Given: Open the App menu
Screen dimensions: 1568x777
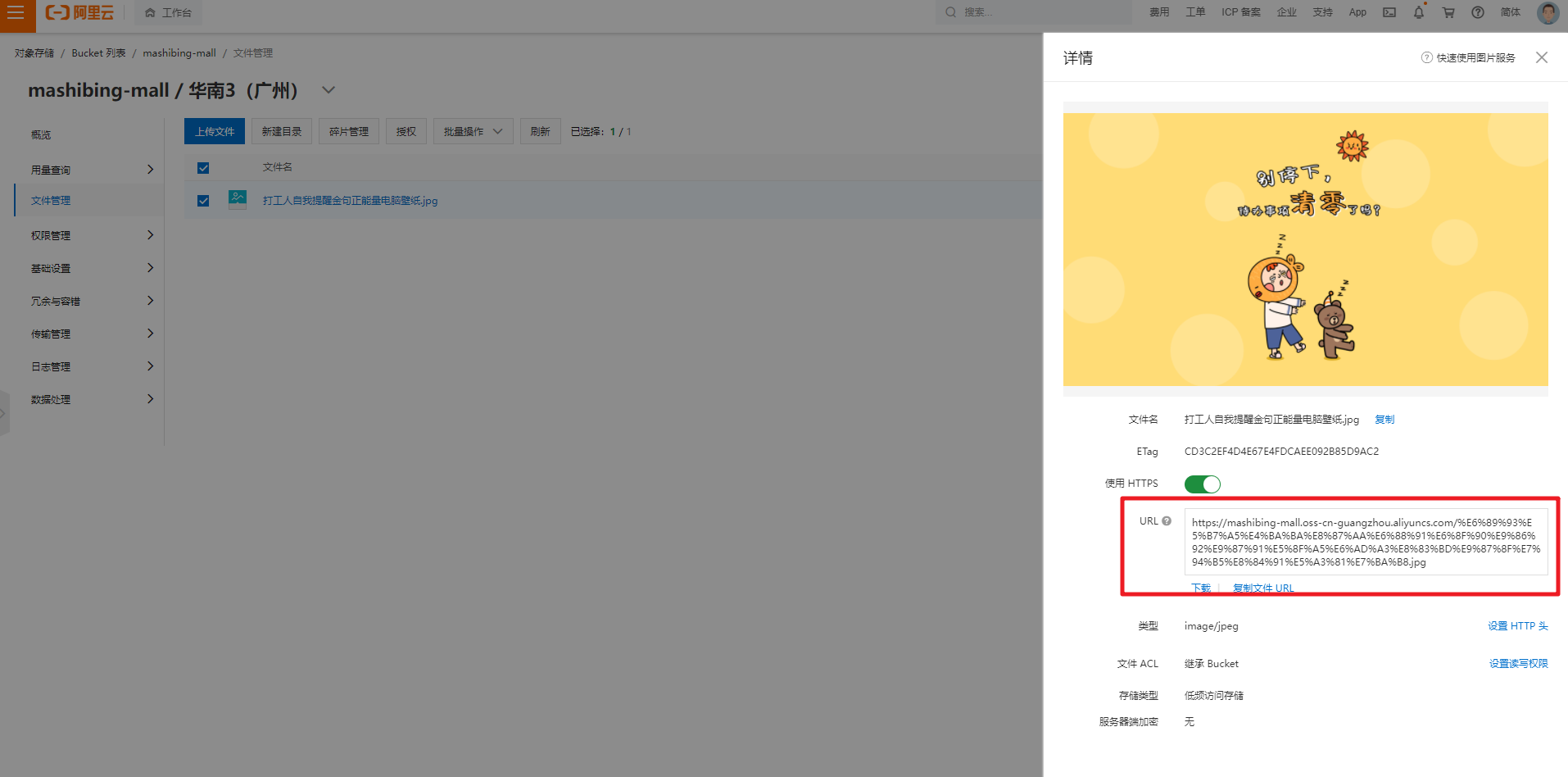Looking at the screenshot, I should click(x=1357, y=12).
